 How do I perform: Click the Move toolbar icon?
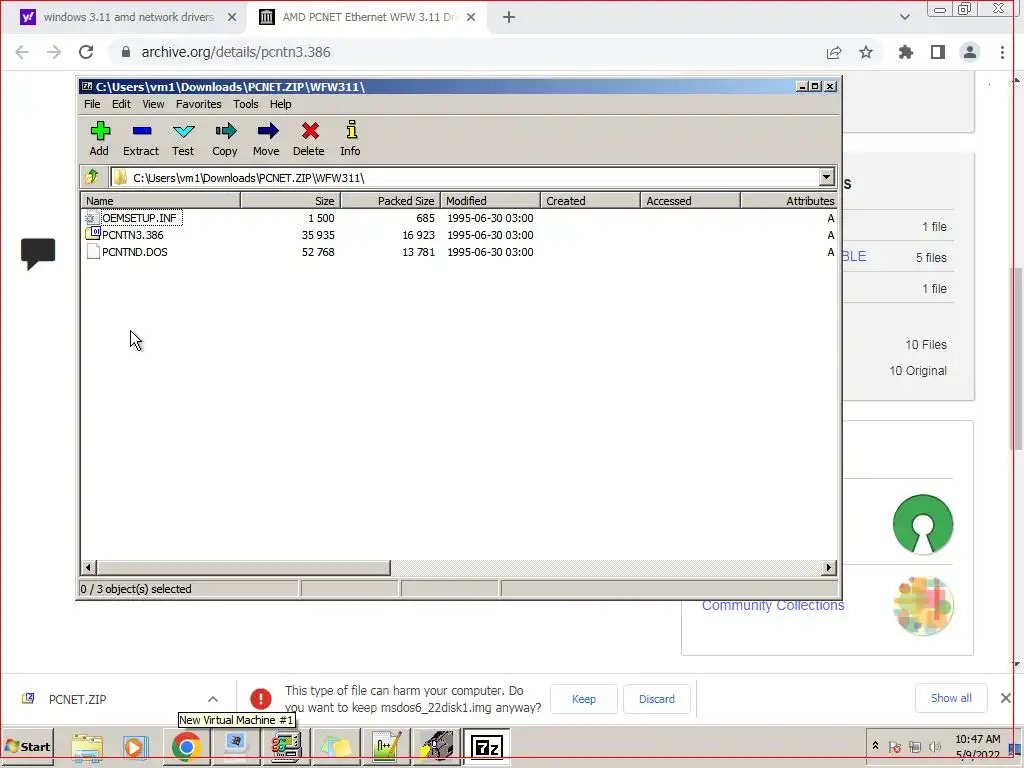tap(267, 131)
